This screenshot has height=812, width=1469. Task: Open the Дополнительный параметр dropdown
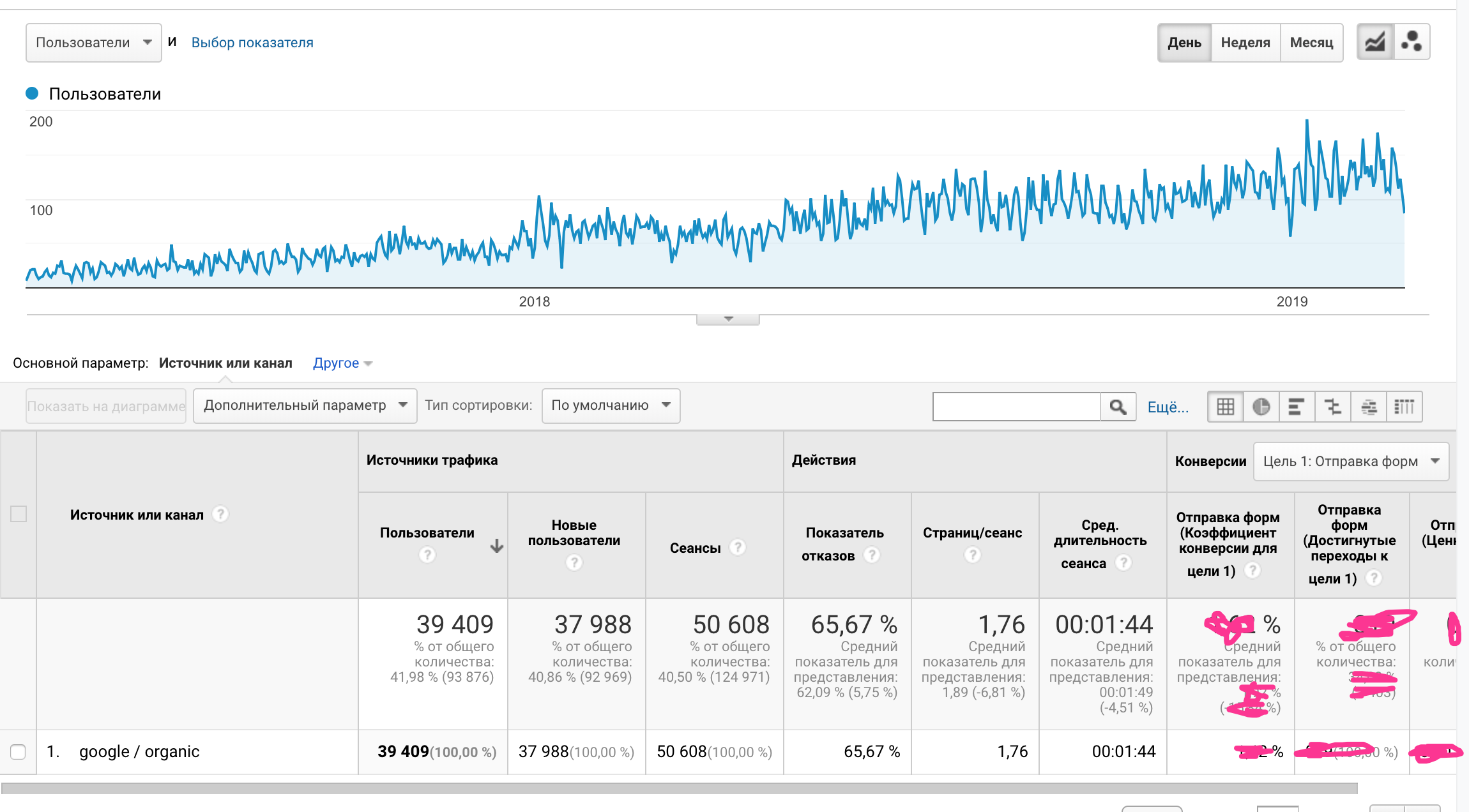[305, 405]
